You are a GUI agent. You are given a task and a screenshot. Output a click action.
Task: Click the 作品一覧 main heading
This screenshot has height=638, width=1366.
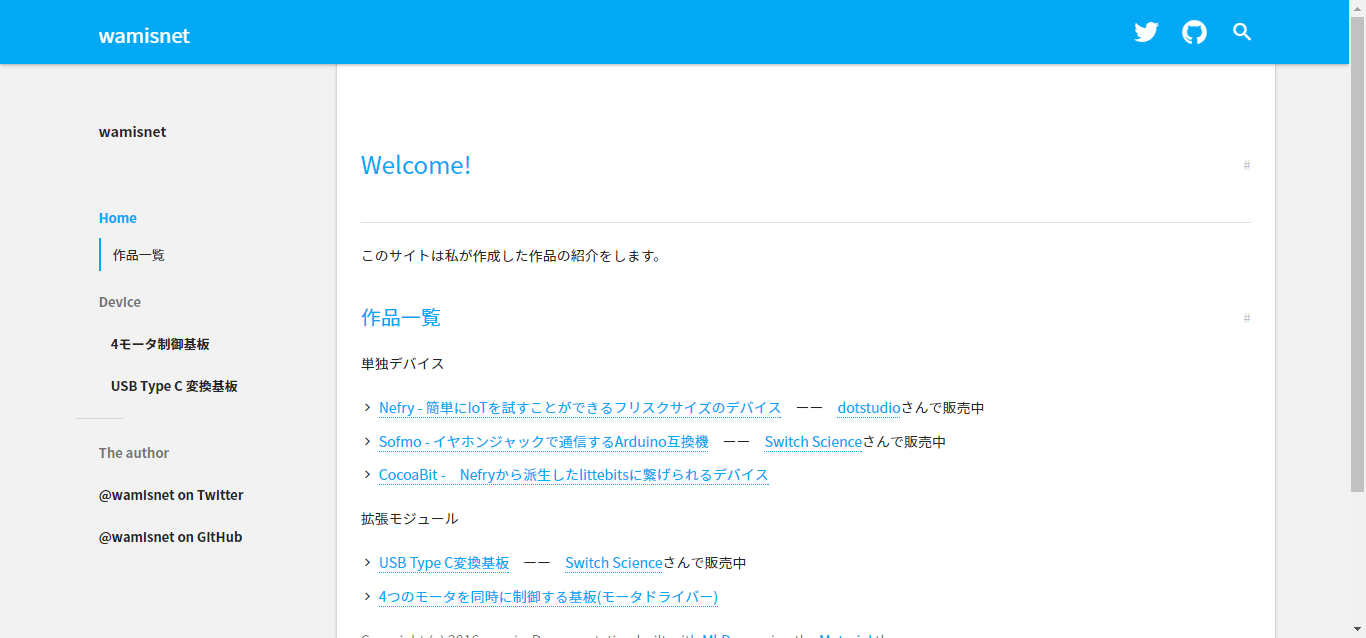(x=401, y=318)
